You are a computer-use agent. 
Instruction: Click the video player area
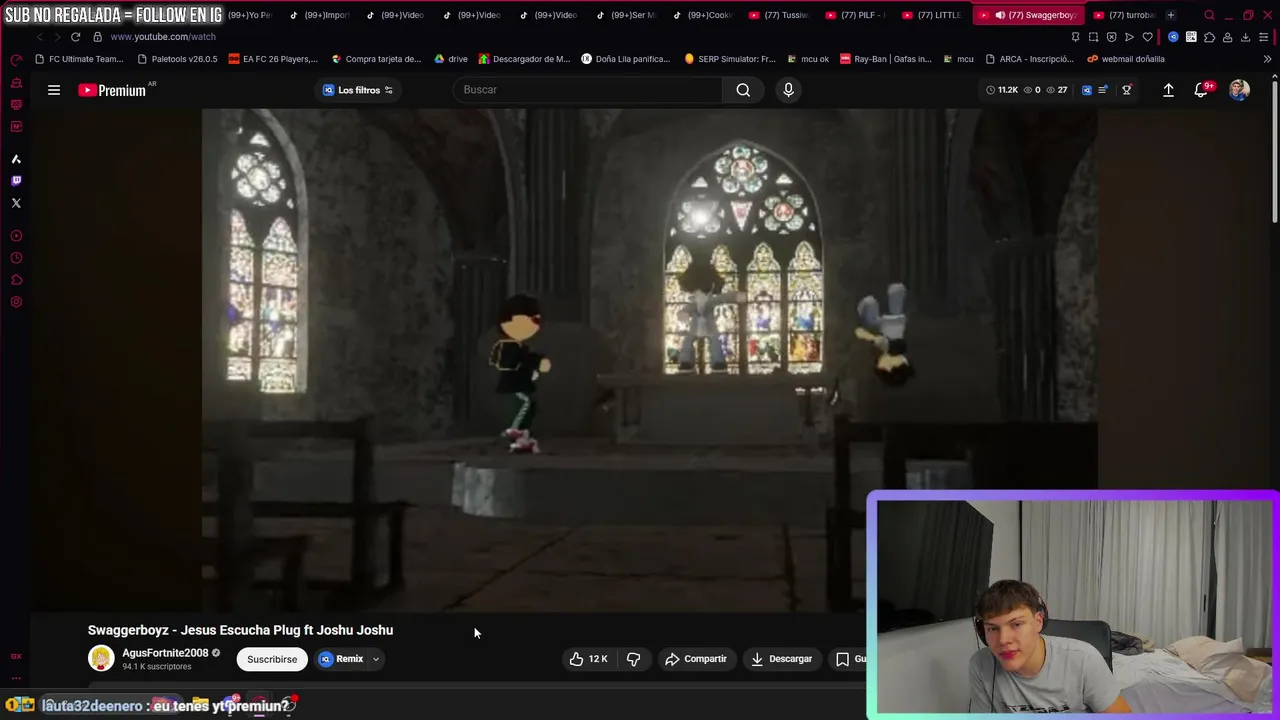[x=649, y=360]
